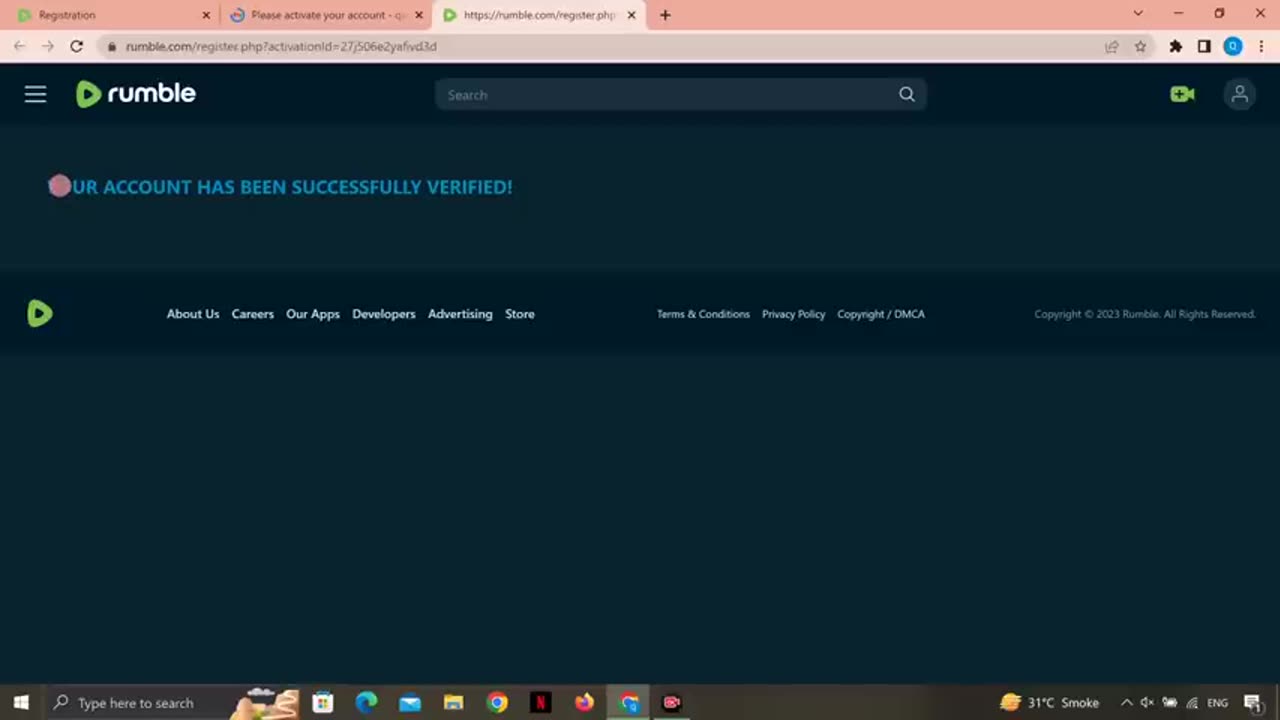
Task: Open the Windows Start menu
Action: point(21,703)
